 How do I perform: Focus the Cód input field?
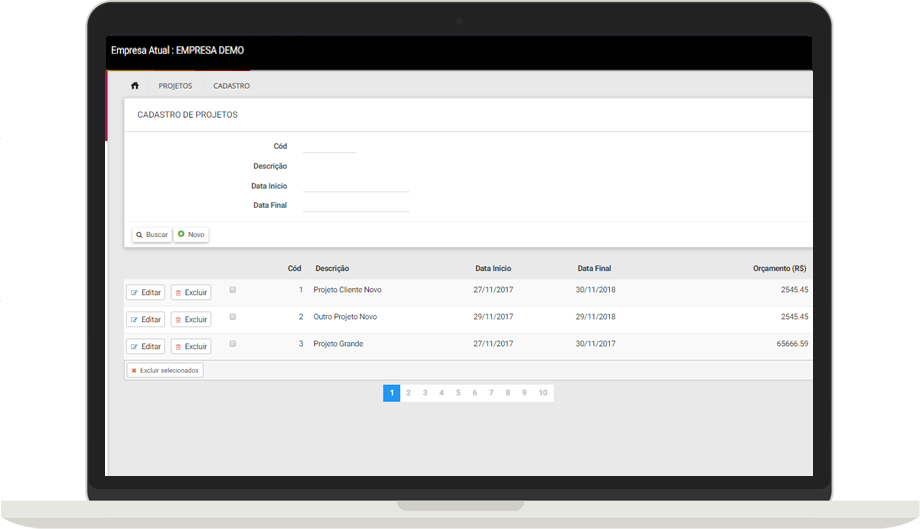[329, 146]
